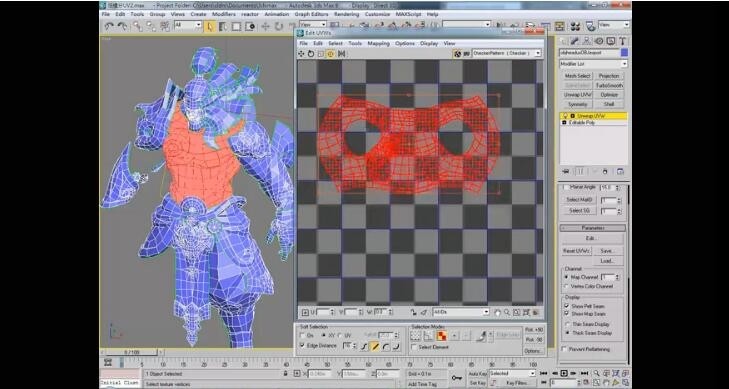
Task: Select Move tool in Edit UVWs toolbar
Action: [302, 54]
